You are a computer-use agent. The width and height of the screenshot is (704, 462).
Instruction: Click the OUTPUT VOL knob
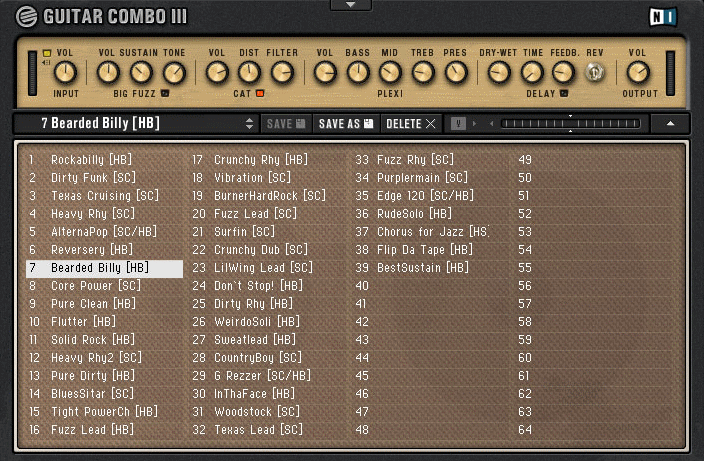(x=638, y=73)
